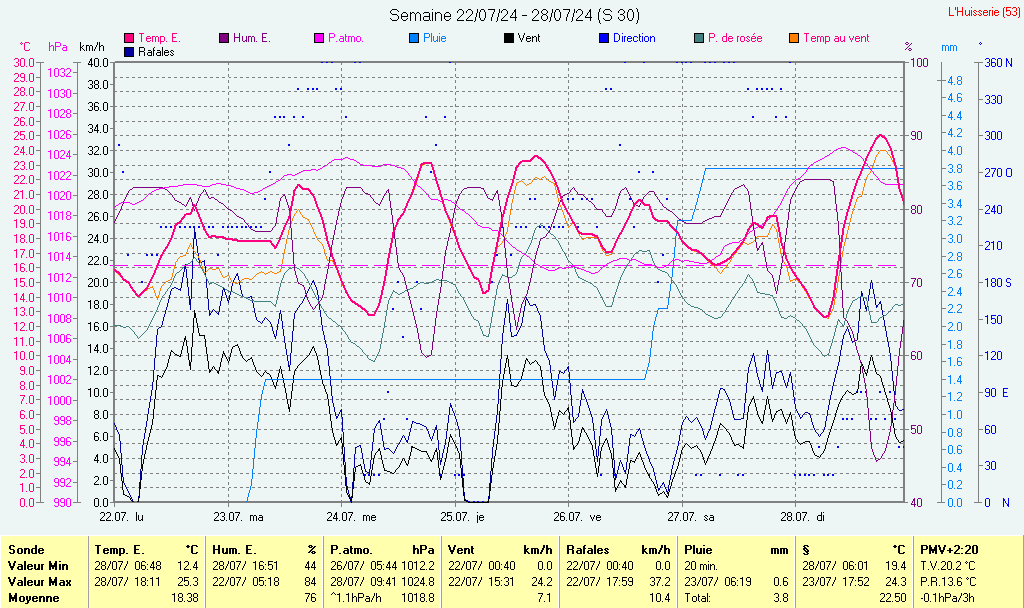
Task: Select the "28.07. di" day label
Action: click(x=803, y=517)
